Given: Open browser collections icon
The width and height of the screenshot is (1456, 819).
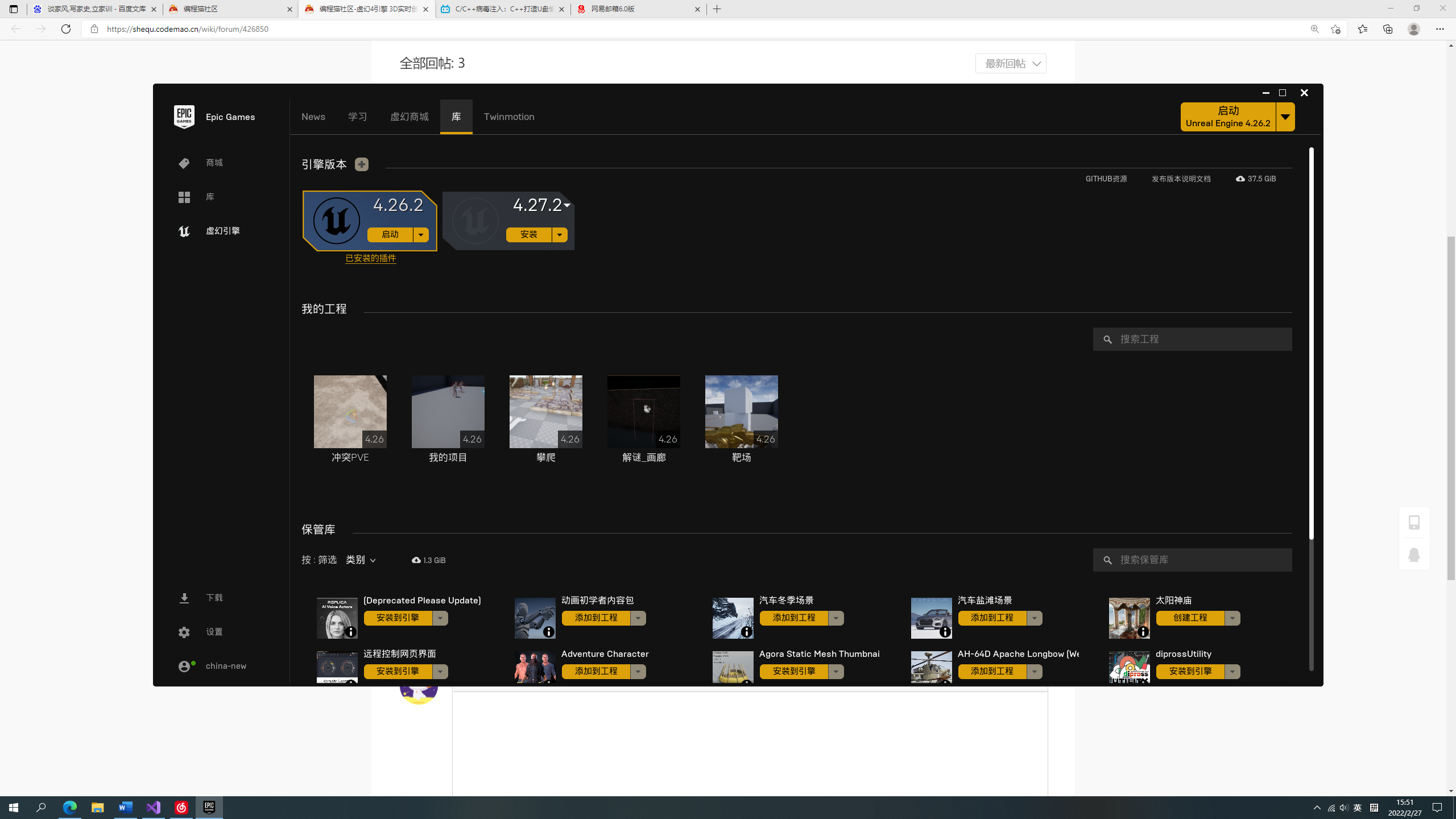Looking at the screenshot, I should tap(1388, 29).
